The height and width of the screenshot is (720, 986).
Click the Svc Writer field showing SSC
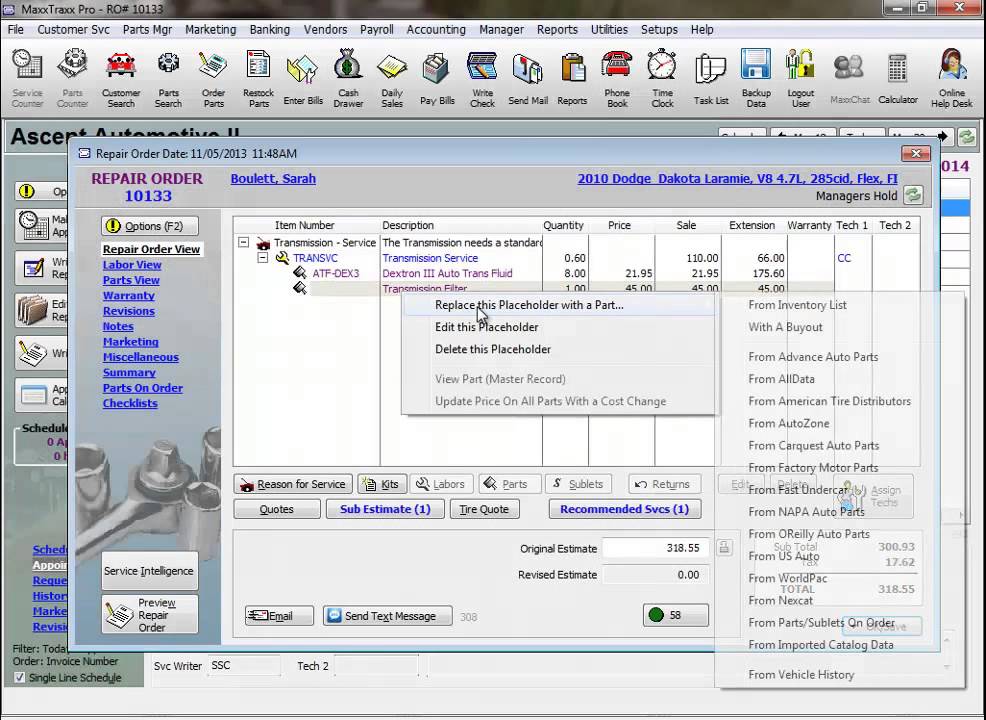coord(243,665)
